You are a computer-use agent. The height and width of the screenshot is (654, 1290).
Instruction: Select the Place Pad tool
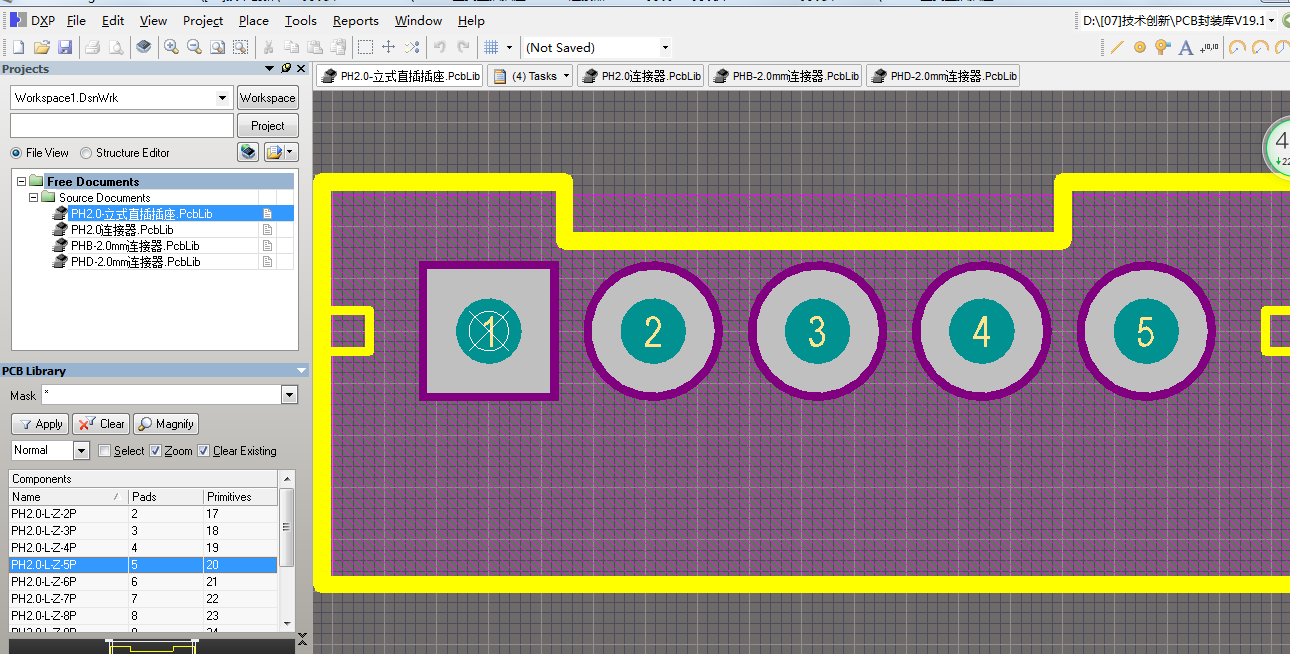tap(1140, 47)
